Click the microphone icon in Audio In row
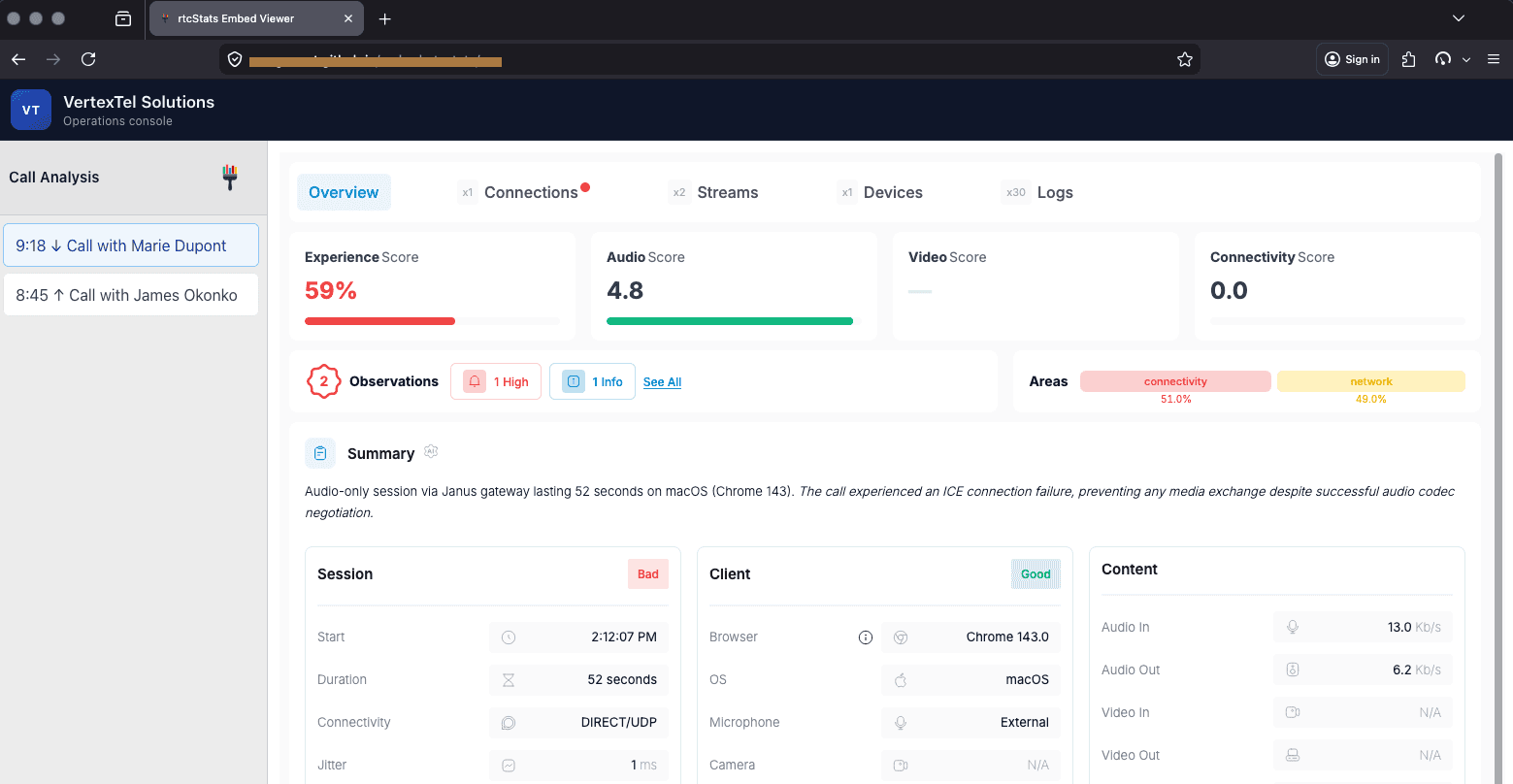 click(x=1293, y=627)
